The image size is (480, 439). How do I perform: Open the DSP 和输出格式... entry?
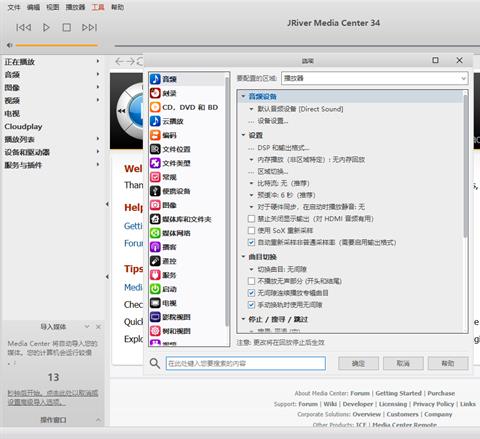283,148
